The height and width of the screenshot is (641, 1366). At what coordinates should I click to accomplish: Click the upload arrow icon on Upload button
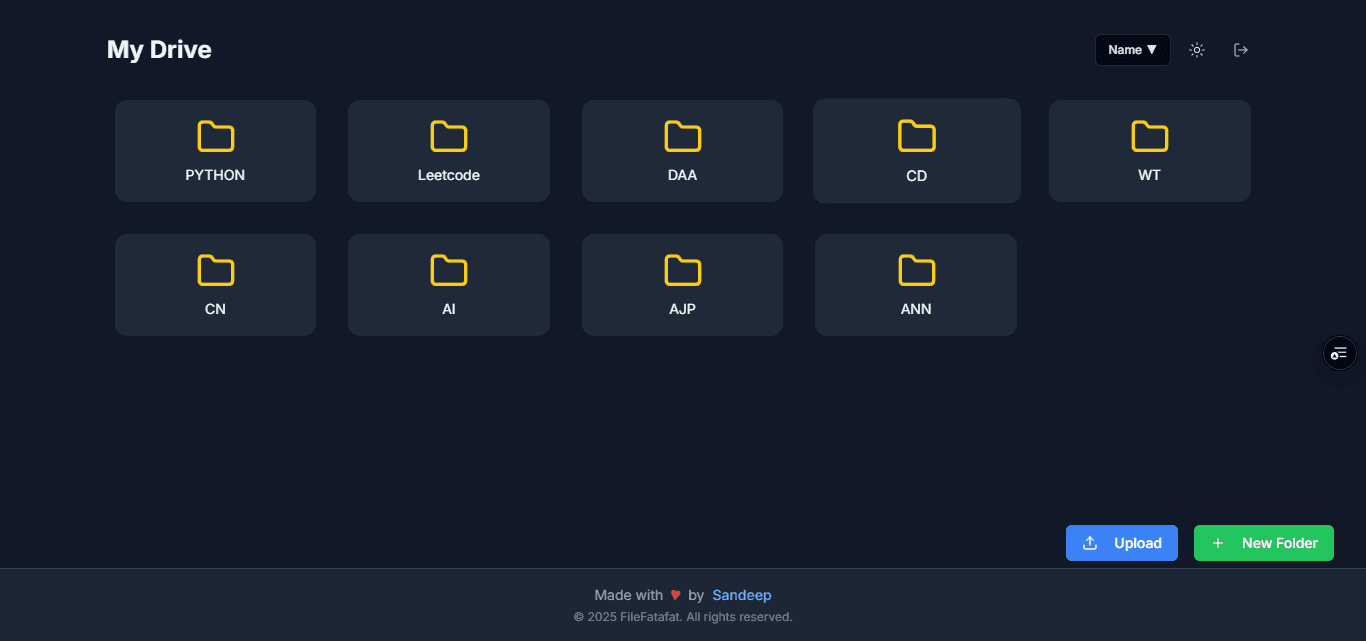pyautogui.click(x=1089, y=542)
